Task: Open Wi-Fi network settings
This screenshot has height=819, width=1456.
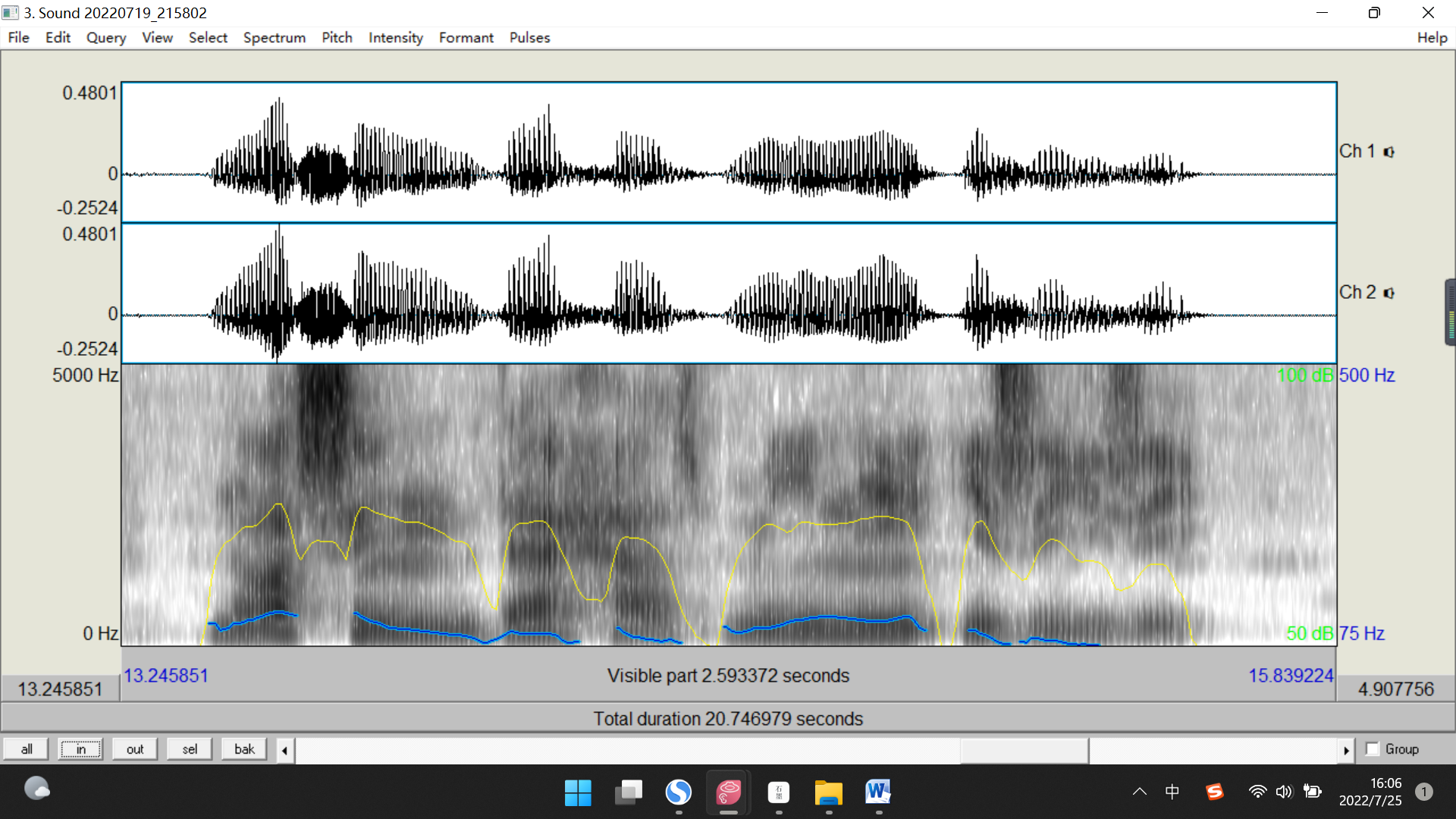Action: pos(1257,792)
